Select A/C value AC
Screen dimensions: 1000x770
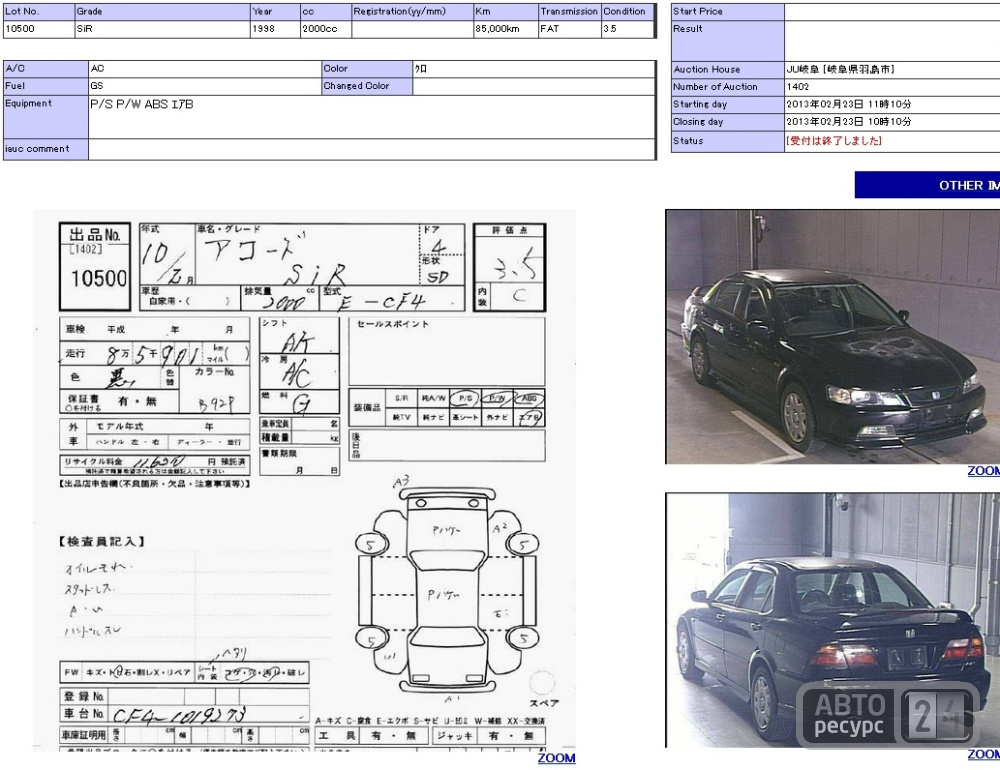coord(97,68)
